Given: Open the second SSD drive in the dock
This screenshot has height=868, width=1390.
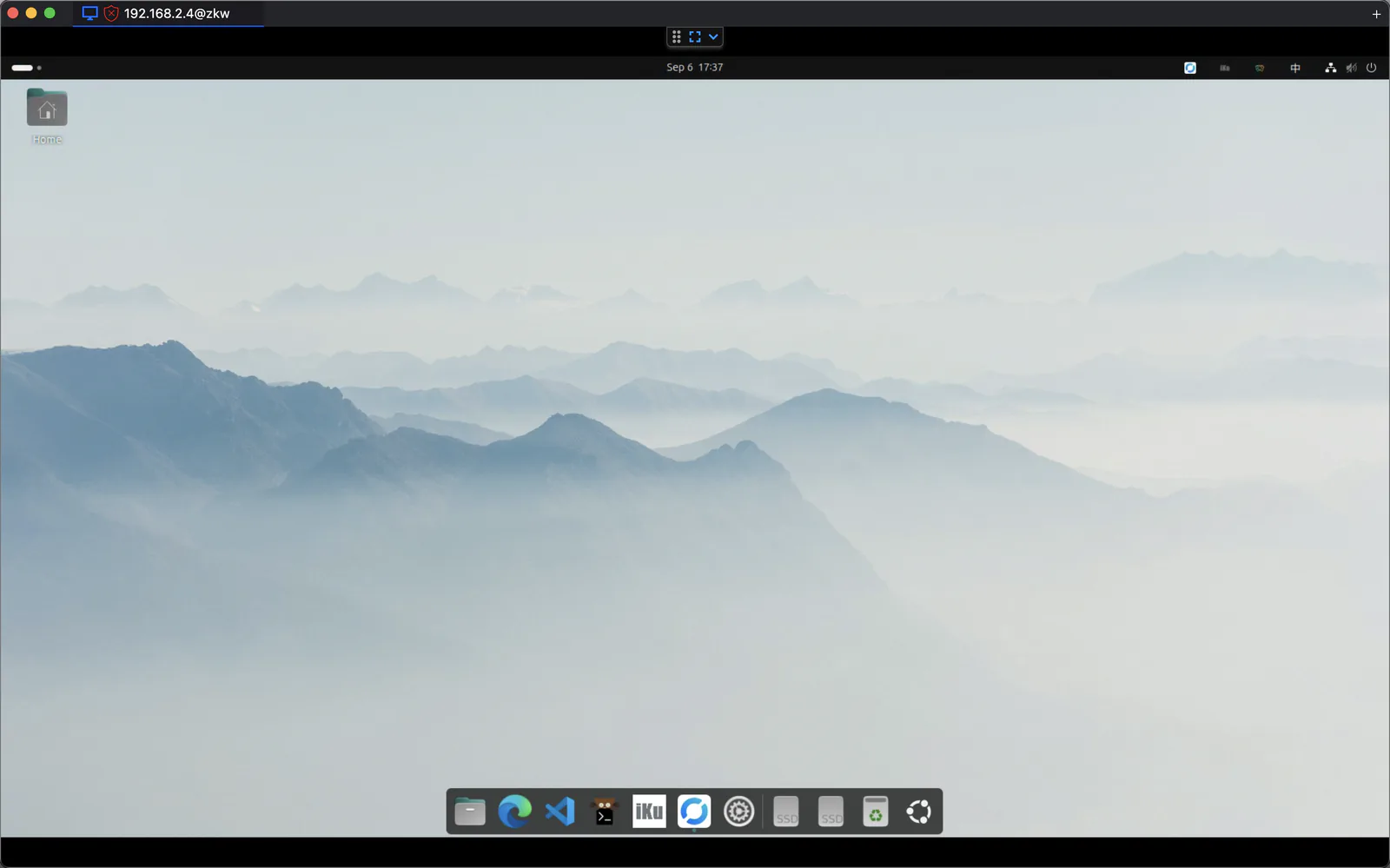Looking at the screenshot, I should 831,812.
